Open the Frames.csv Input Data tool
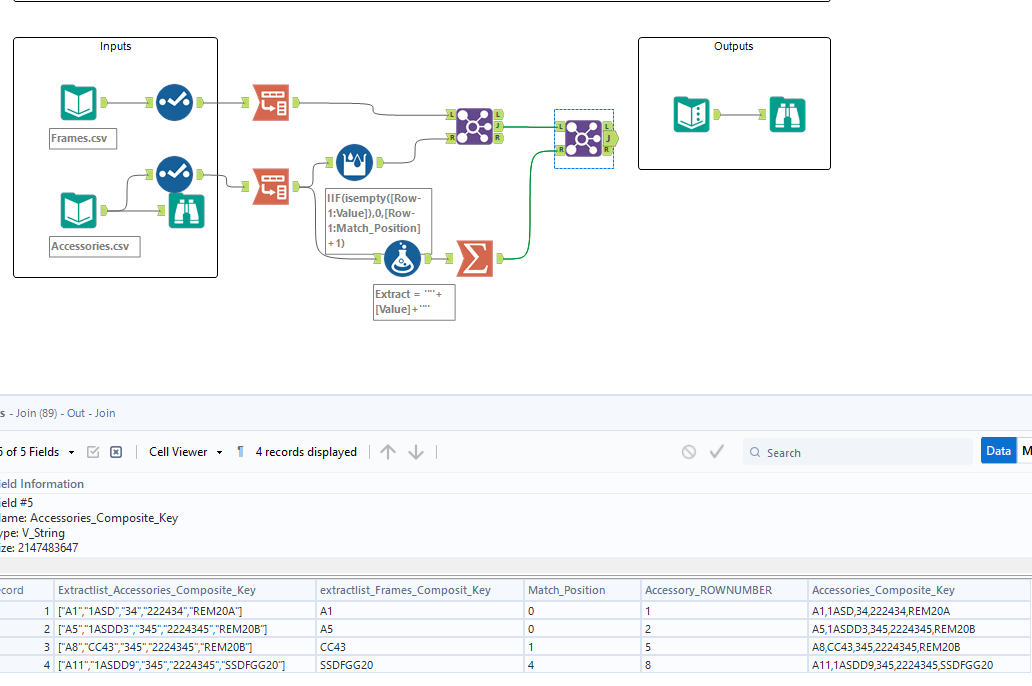This screenshot has width=1032, height=686. pos(79,102)
